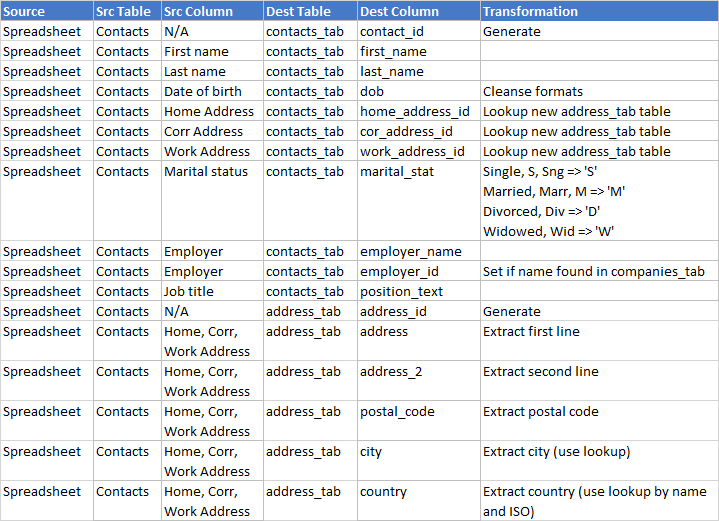Click the Src Column header cell
719x521 pixels.
pos(198,12)
